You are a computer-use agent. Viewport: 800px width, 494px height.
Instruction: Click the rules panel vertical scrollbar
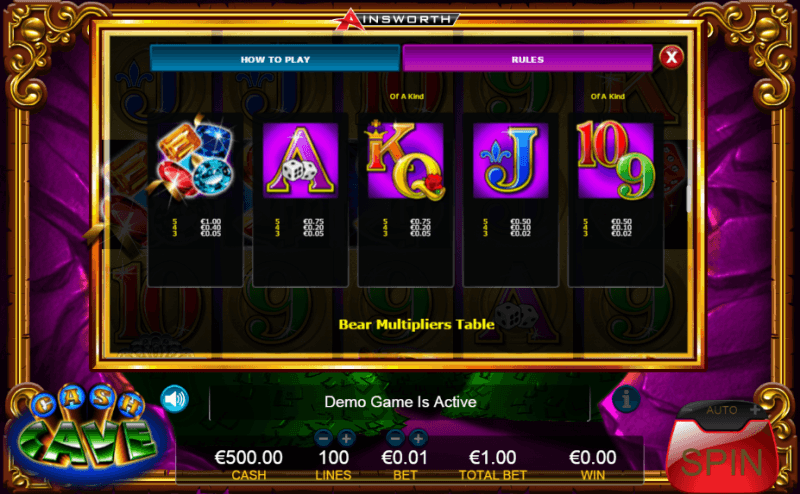coord(688,199)
